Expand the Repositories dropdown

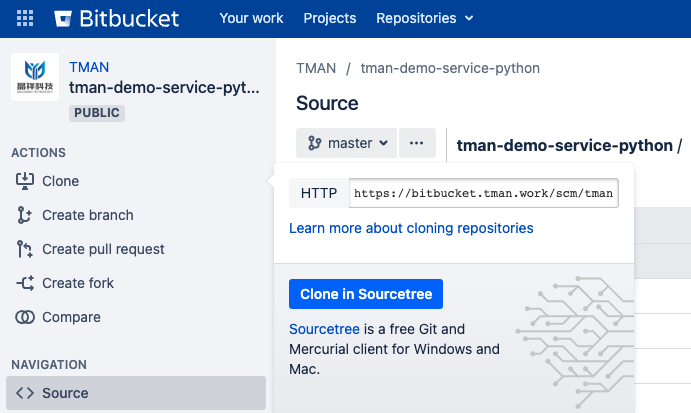424,18
